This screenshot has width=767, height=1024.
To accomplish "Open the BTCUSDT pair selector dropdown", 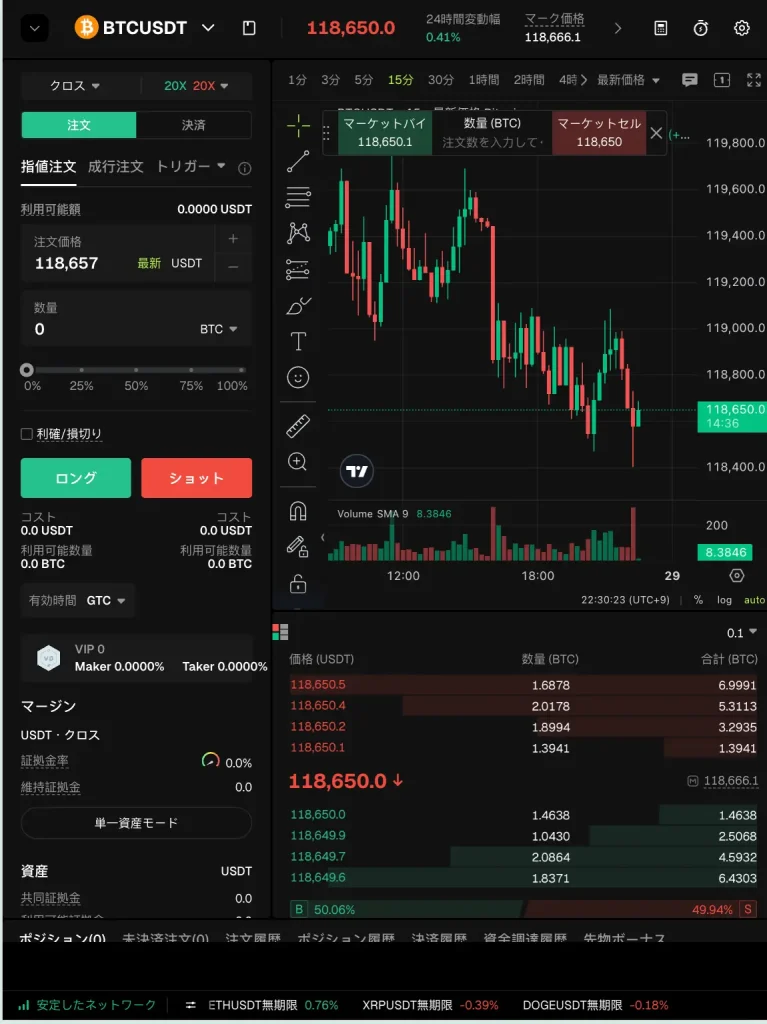I will (208, 28).
